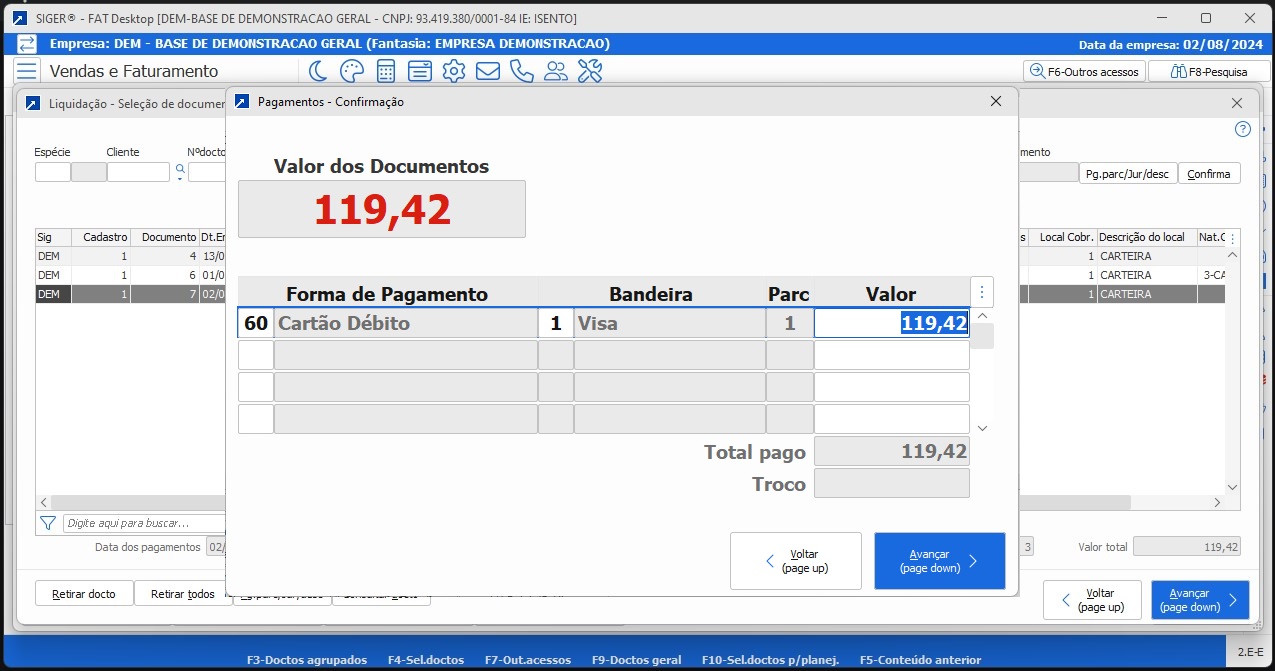Open the color theme palette icon
This screenshot has width=1275, height=671.
coord(351,71)
